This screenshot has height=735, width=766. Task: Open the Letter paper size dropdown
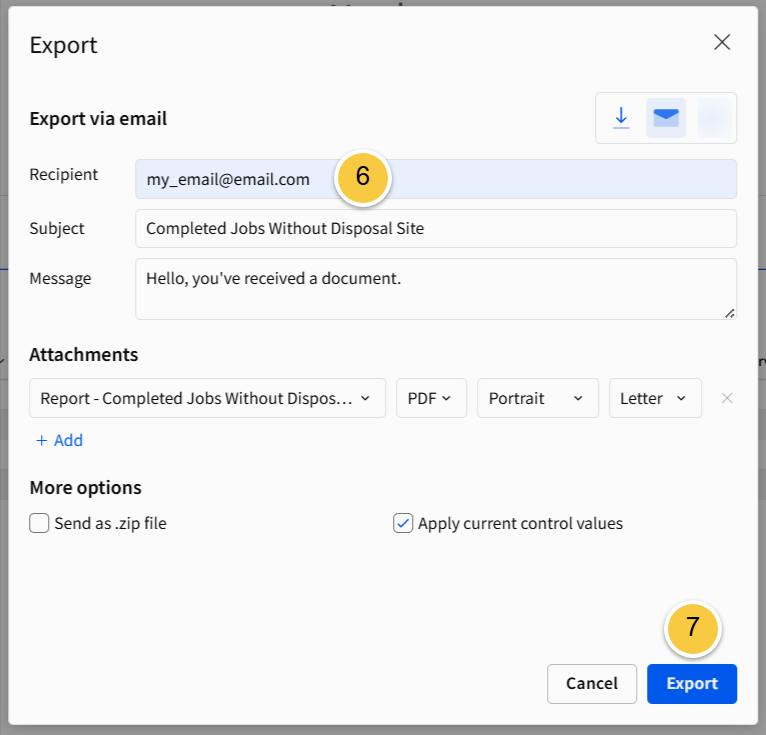tap(655, 398)
